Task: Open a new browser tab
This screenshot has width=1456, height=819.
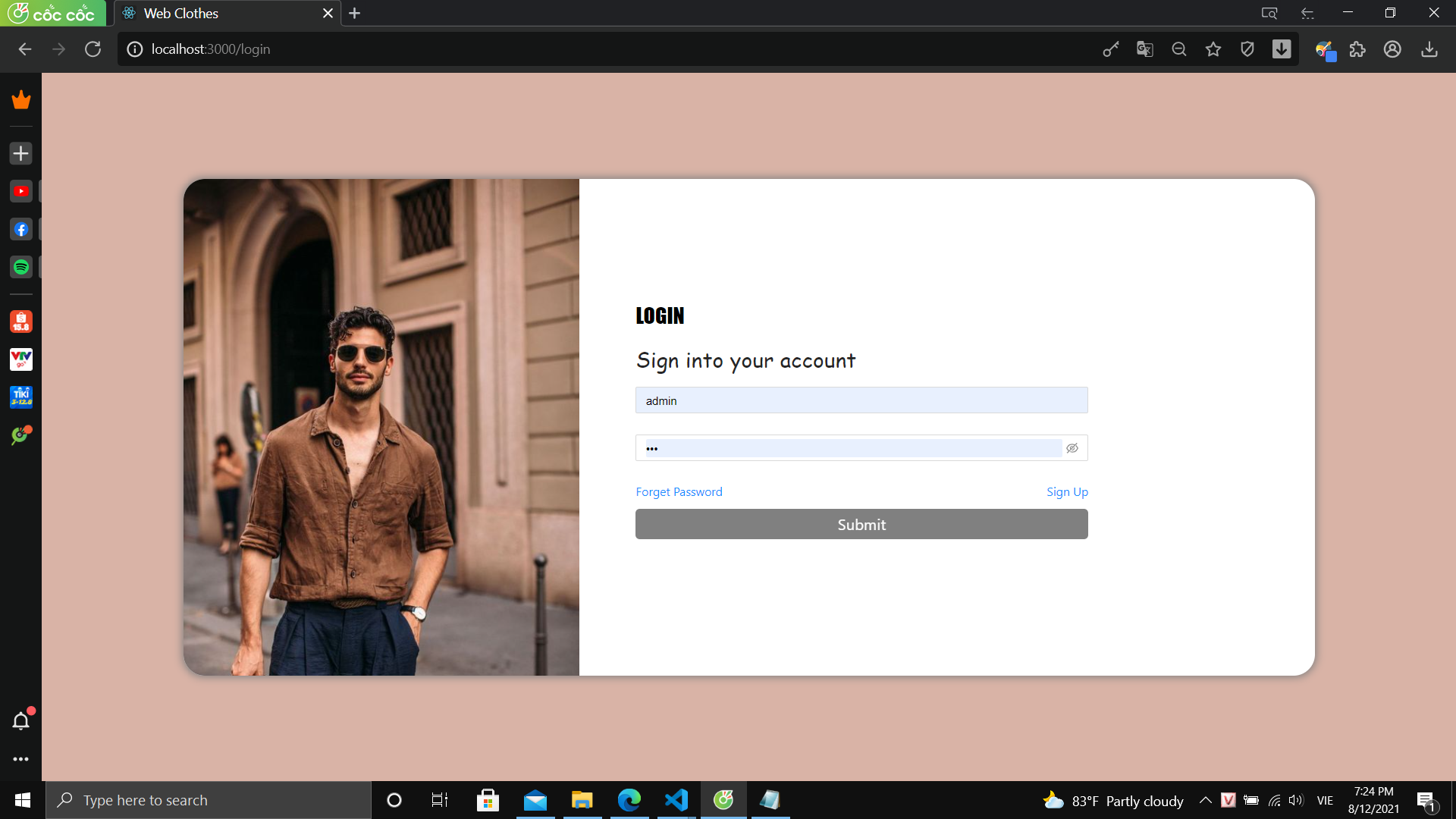Action: (x=354, y=13)
